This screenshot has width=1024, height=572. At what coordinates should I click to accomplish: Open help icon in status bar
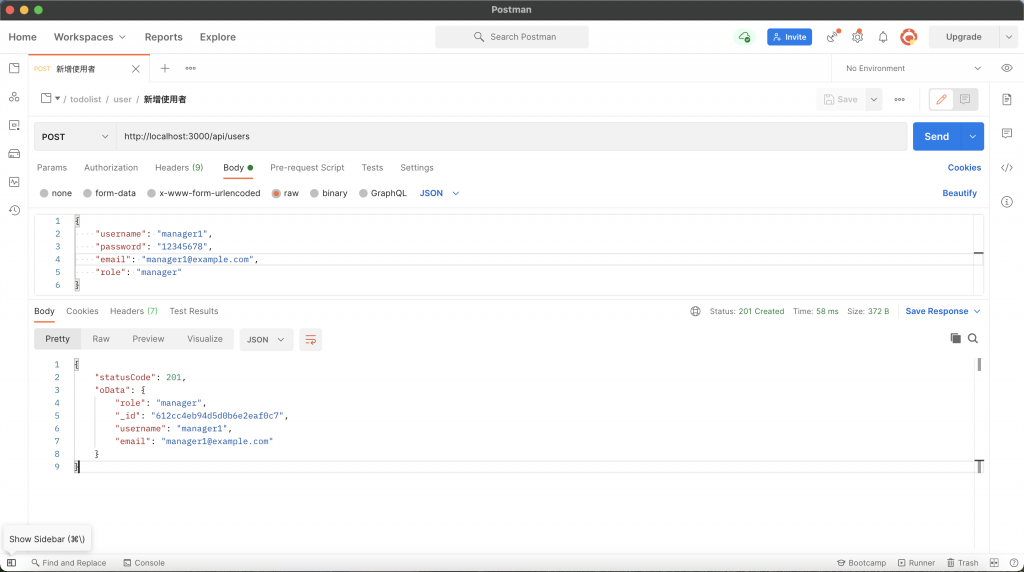1014,563
